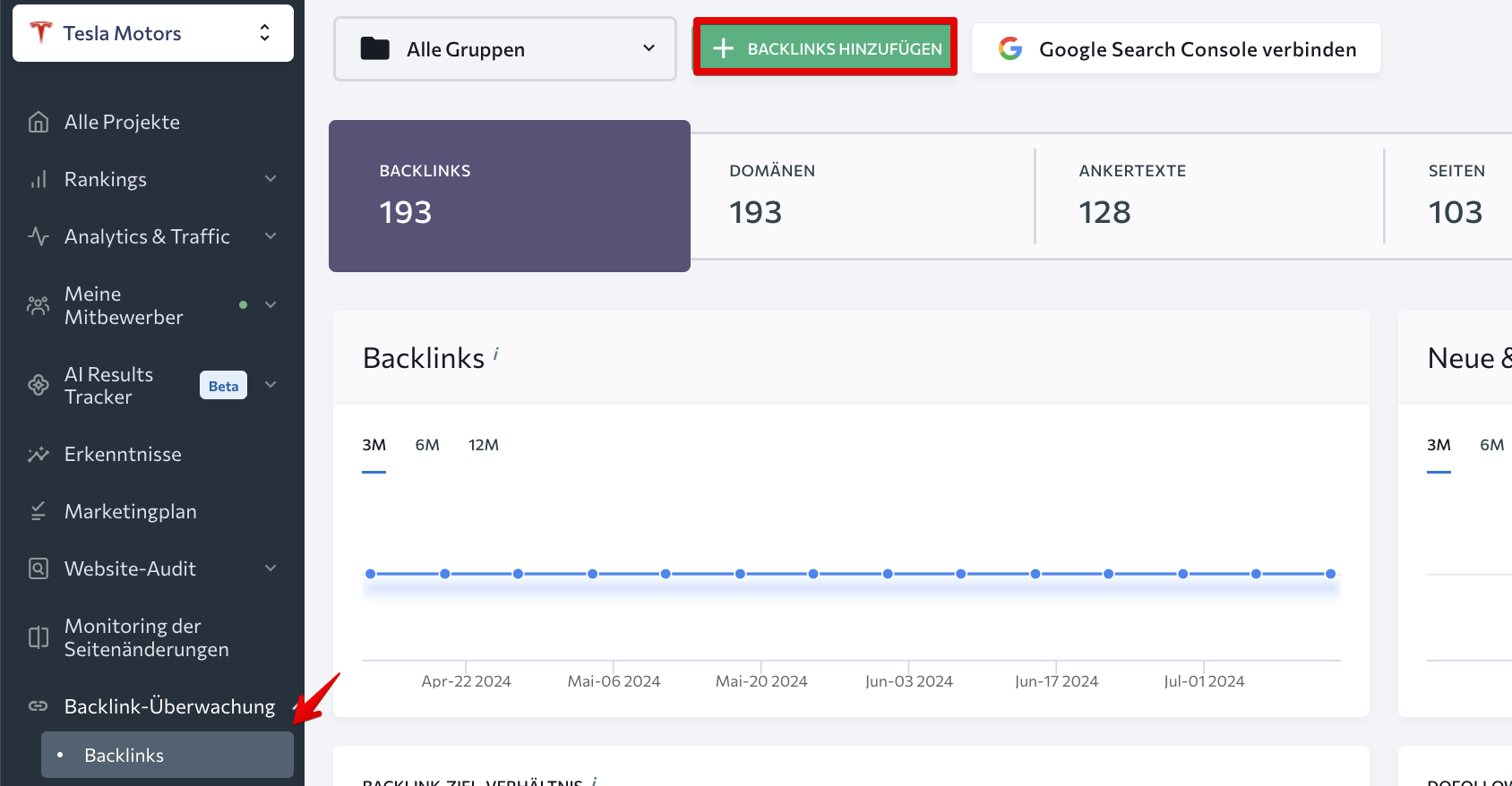The height and width of the screenshot is (786, 1512).
Task: Click Monitoring der Seitenänderungen icon
Action: 39,637
